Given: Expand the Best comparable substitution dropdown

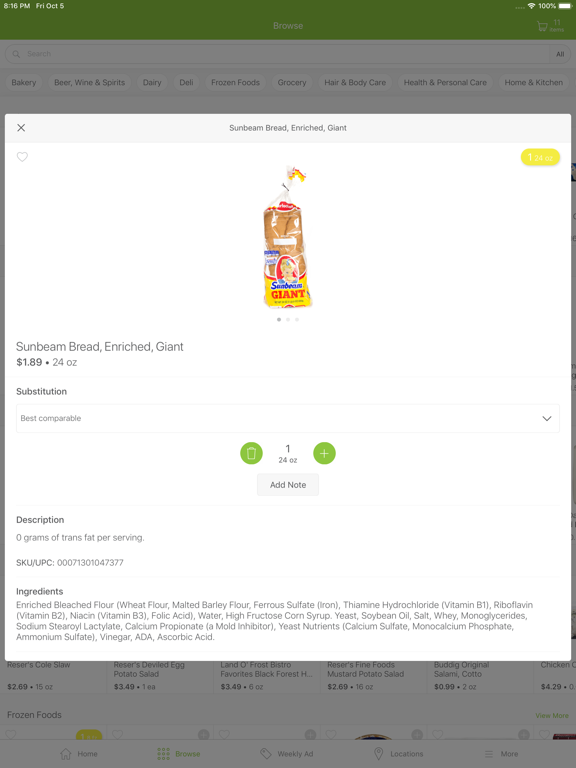Looking at the screenshot, I should point(288,418).
